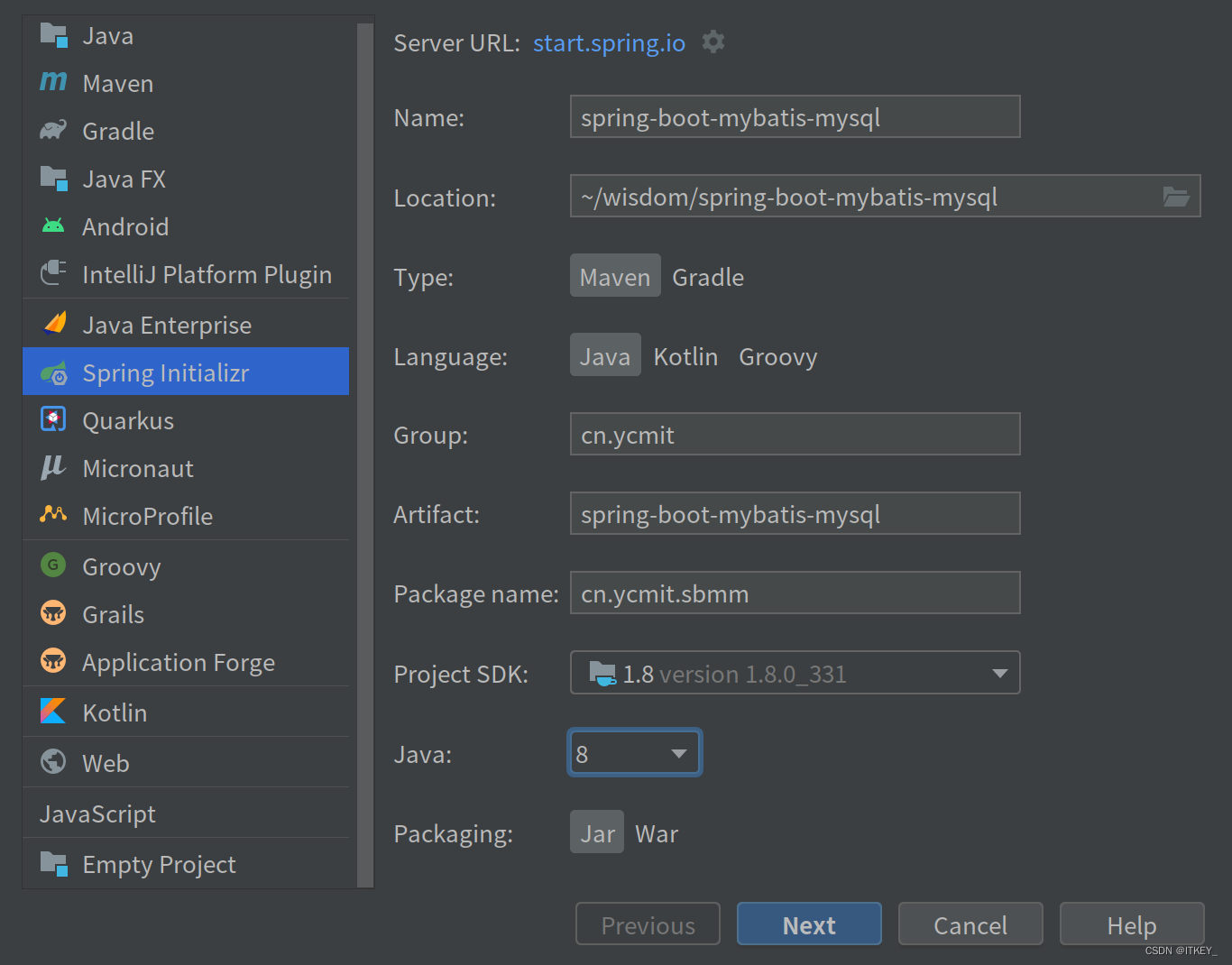The height and width of the screenshot is (965, 1232).
Task: Click the Grails orange icon
Action: 53,613
